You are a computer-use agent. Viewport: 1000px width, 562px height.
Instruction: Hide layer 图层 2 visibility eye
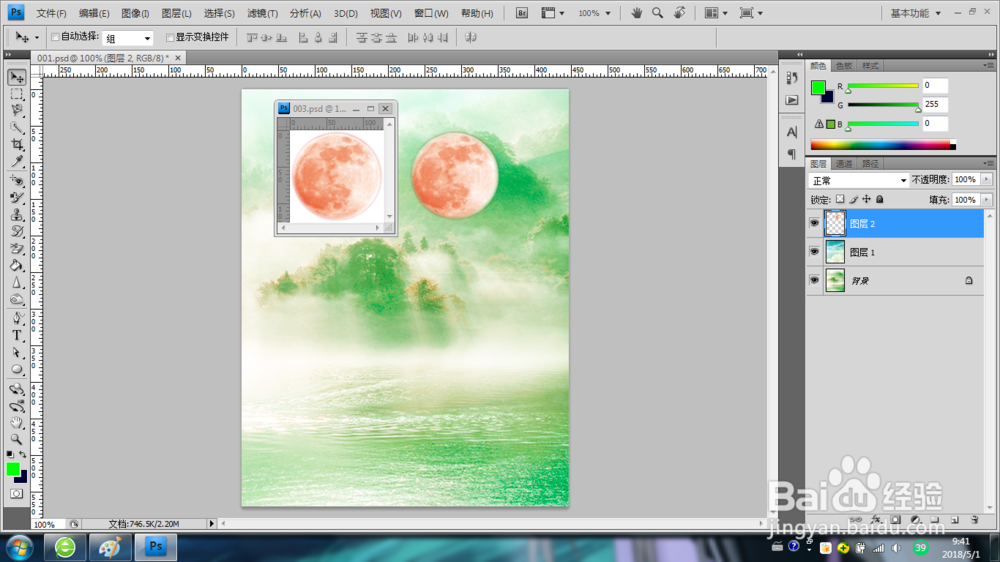(814, 223)
